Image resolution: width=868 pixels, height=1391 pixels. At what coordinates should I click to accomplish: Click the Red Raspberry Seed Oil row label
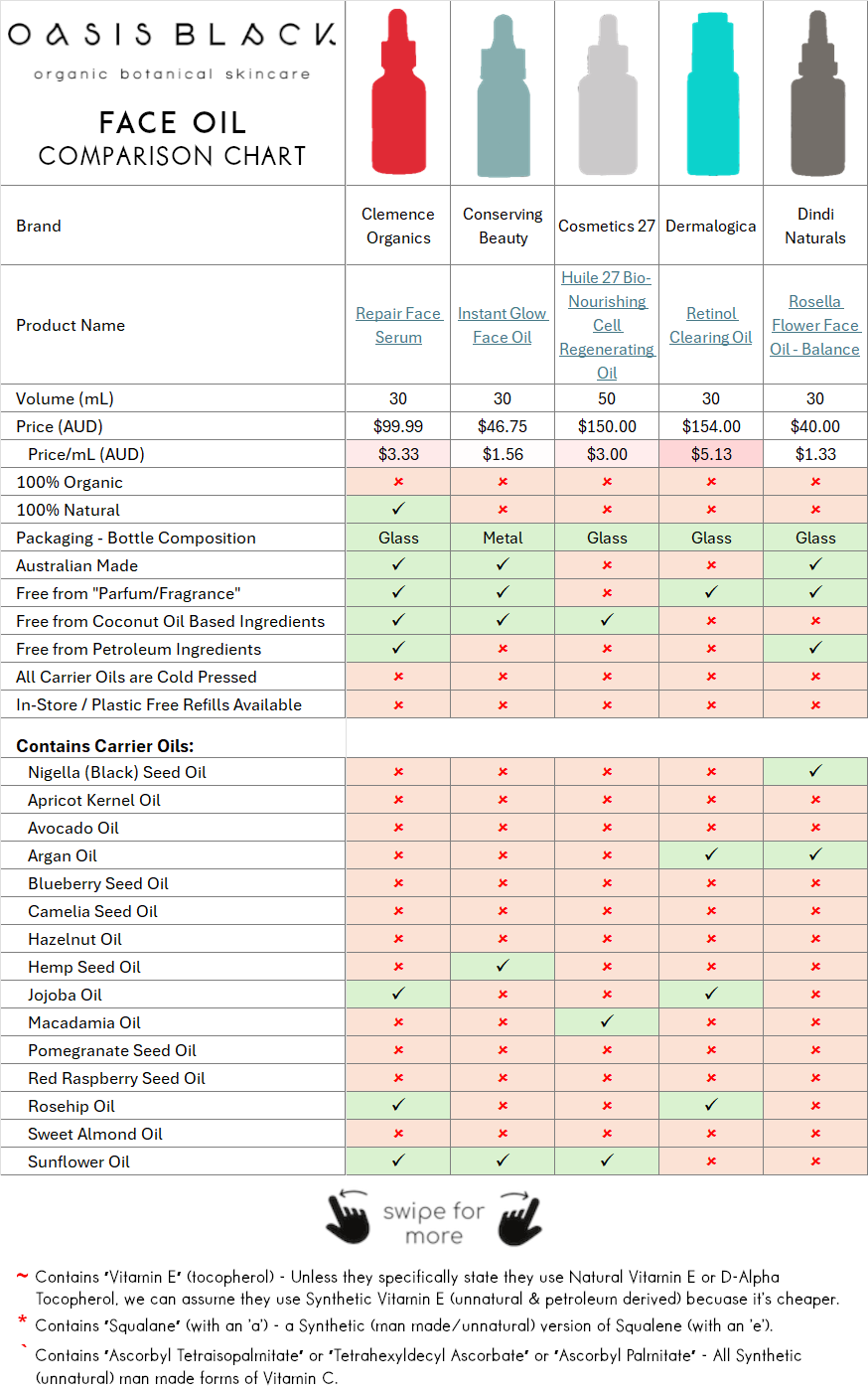pyautogui.click(x=116, y=1078)
